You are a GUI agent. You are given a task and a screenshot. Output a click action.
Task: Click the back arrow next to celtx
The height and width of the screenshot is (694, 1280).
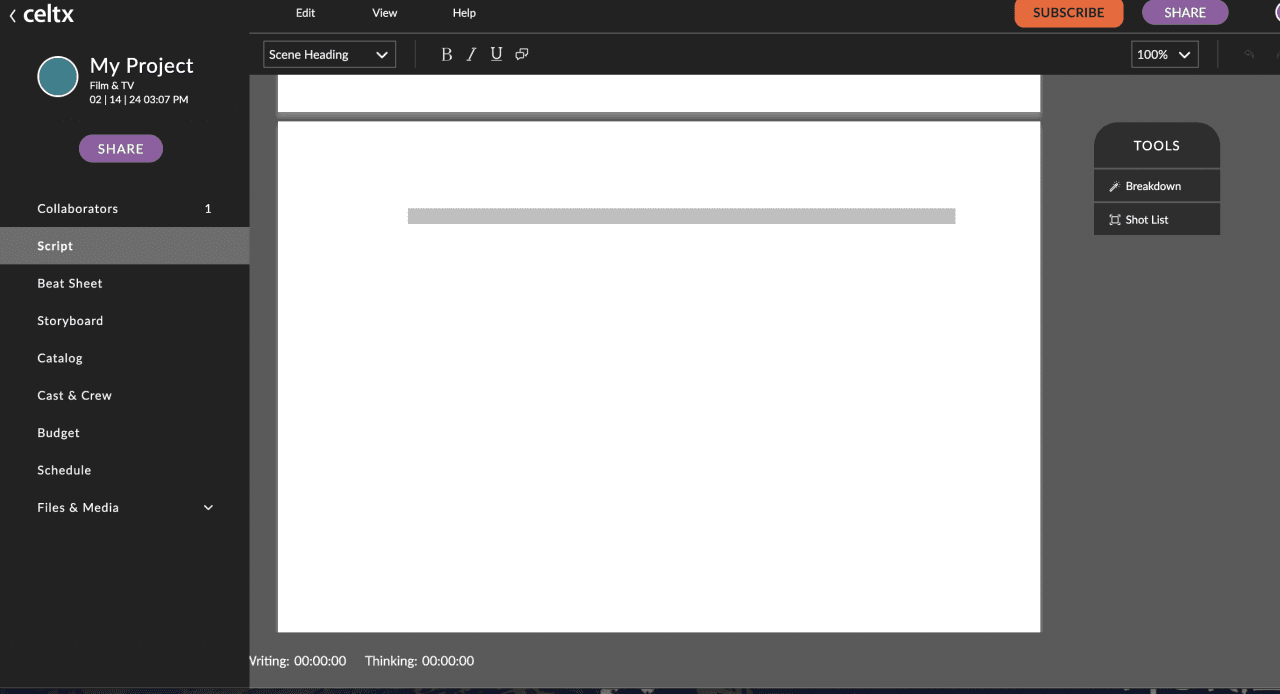point(11,14)
